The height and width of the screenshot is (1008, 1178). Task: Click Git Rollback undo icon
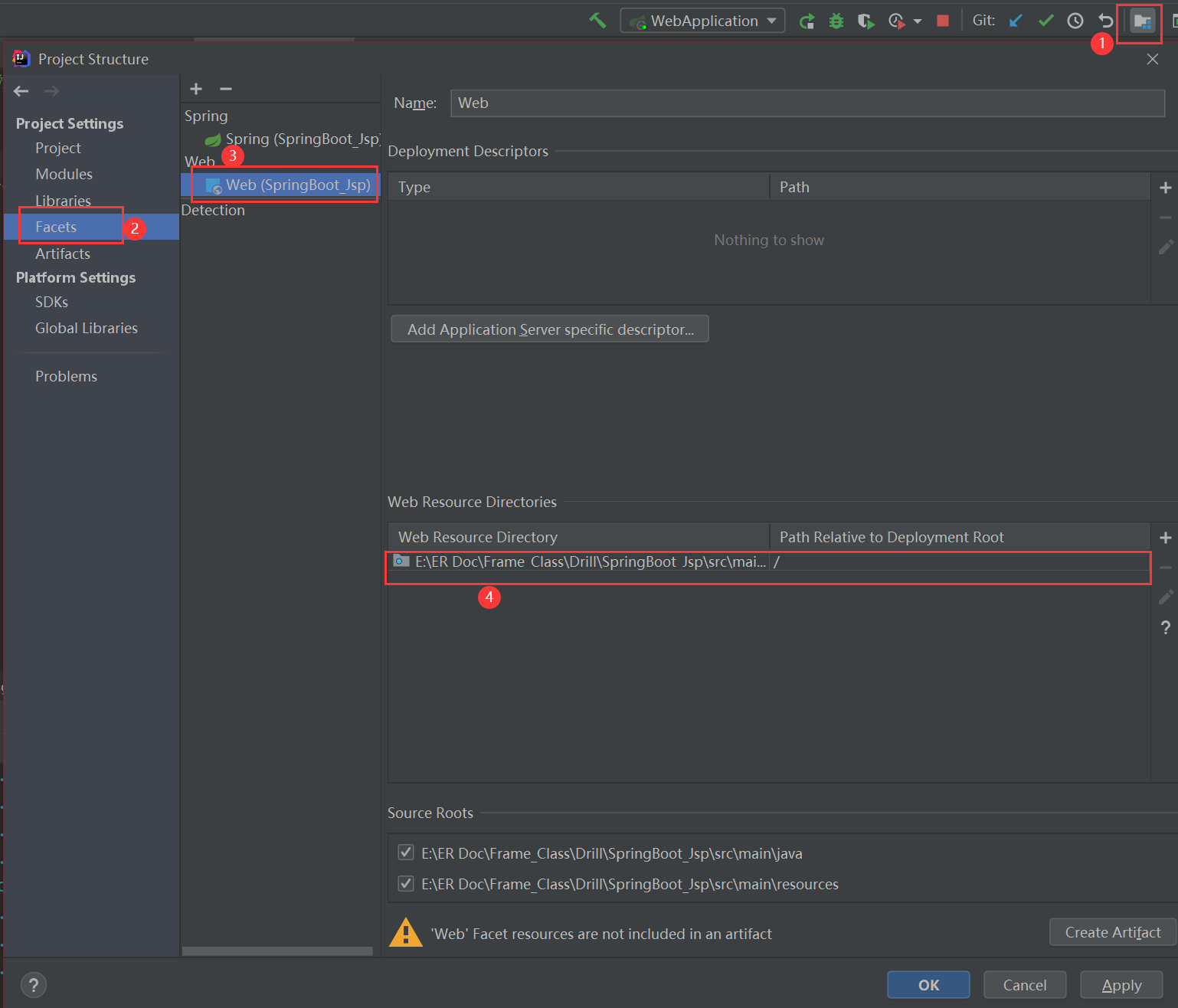tap(1105, 21)
